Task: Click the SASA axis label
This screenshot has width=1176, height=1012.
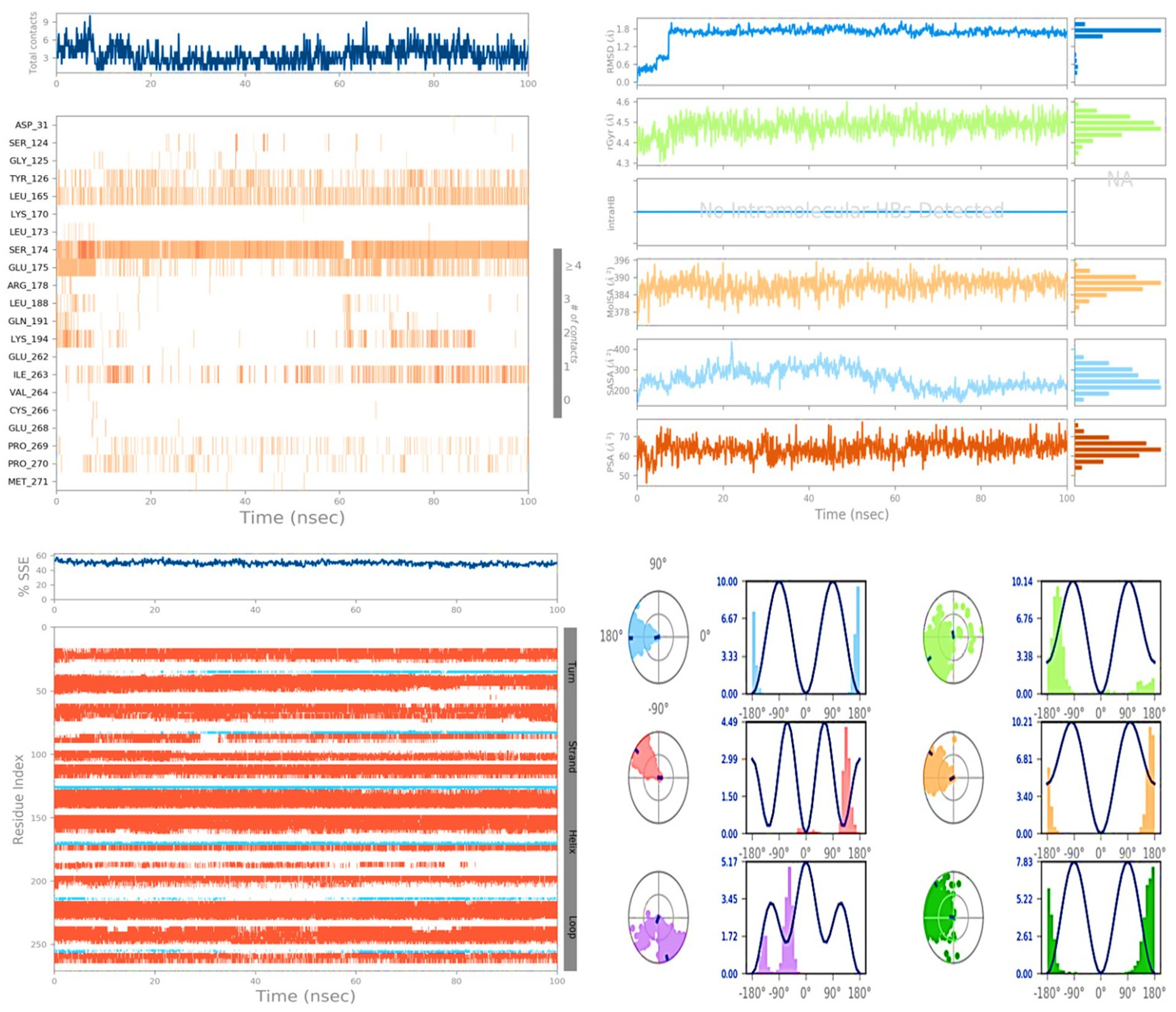Action: coord(611,372)
